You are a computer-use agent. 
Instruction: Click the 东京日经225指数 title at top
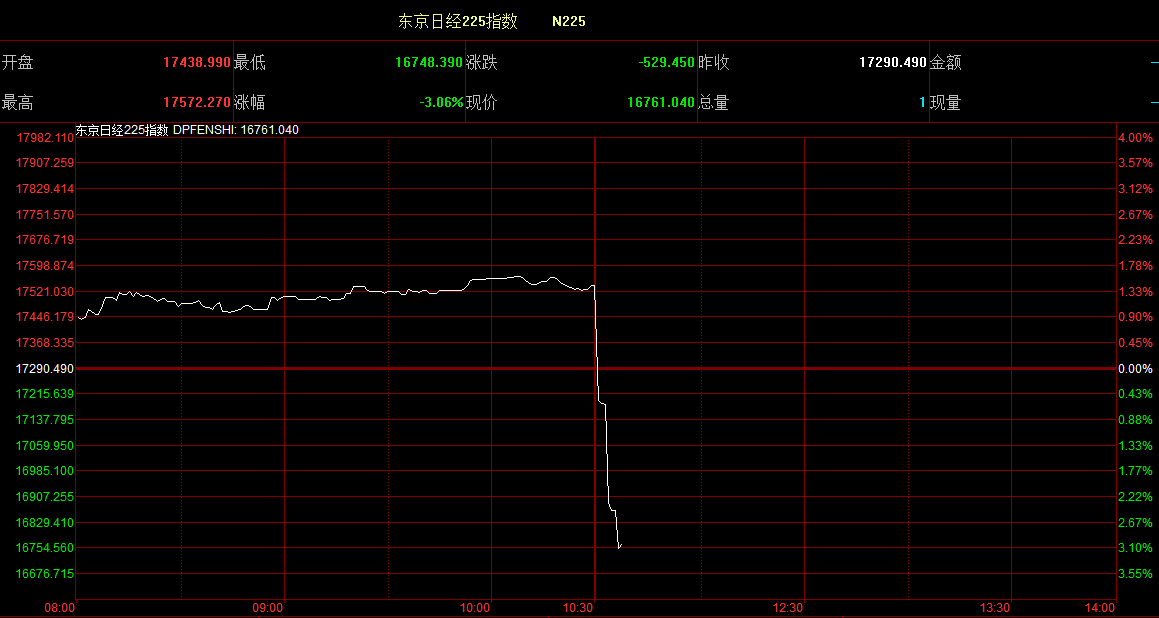point(458,21)
